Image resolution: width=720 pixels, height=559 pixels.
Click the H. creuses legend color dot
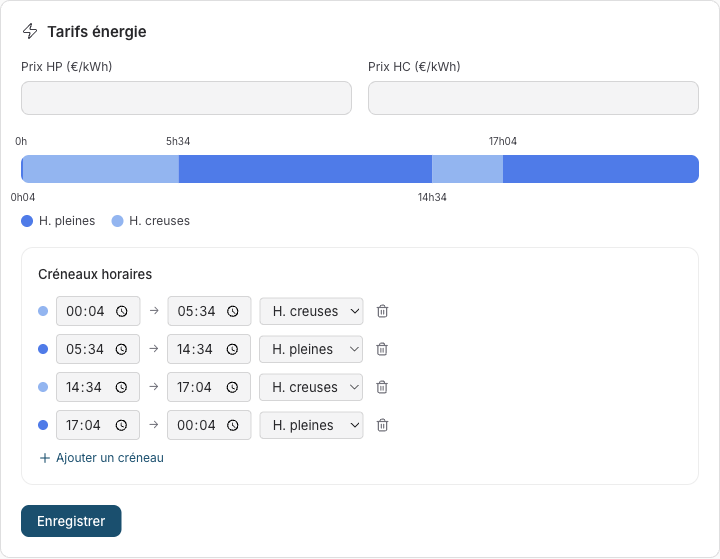coord(118,221)
